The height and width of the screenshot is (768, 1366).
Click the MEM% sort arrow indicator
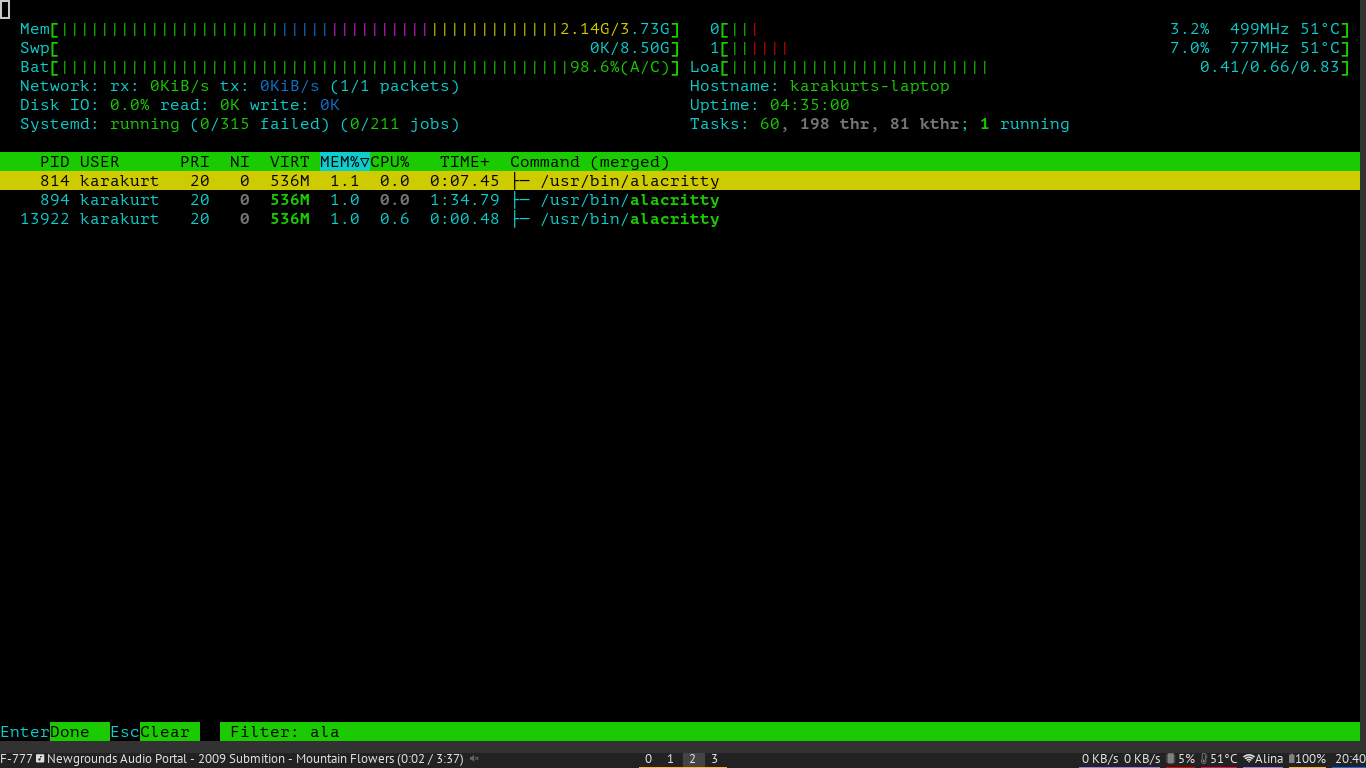pos(365,162)
